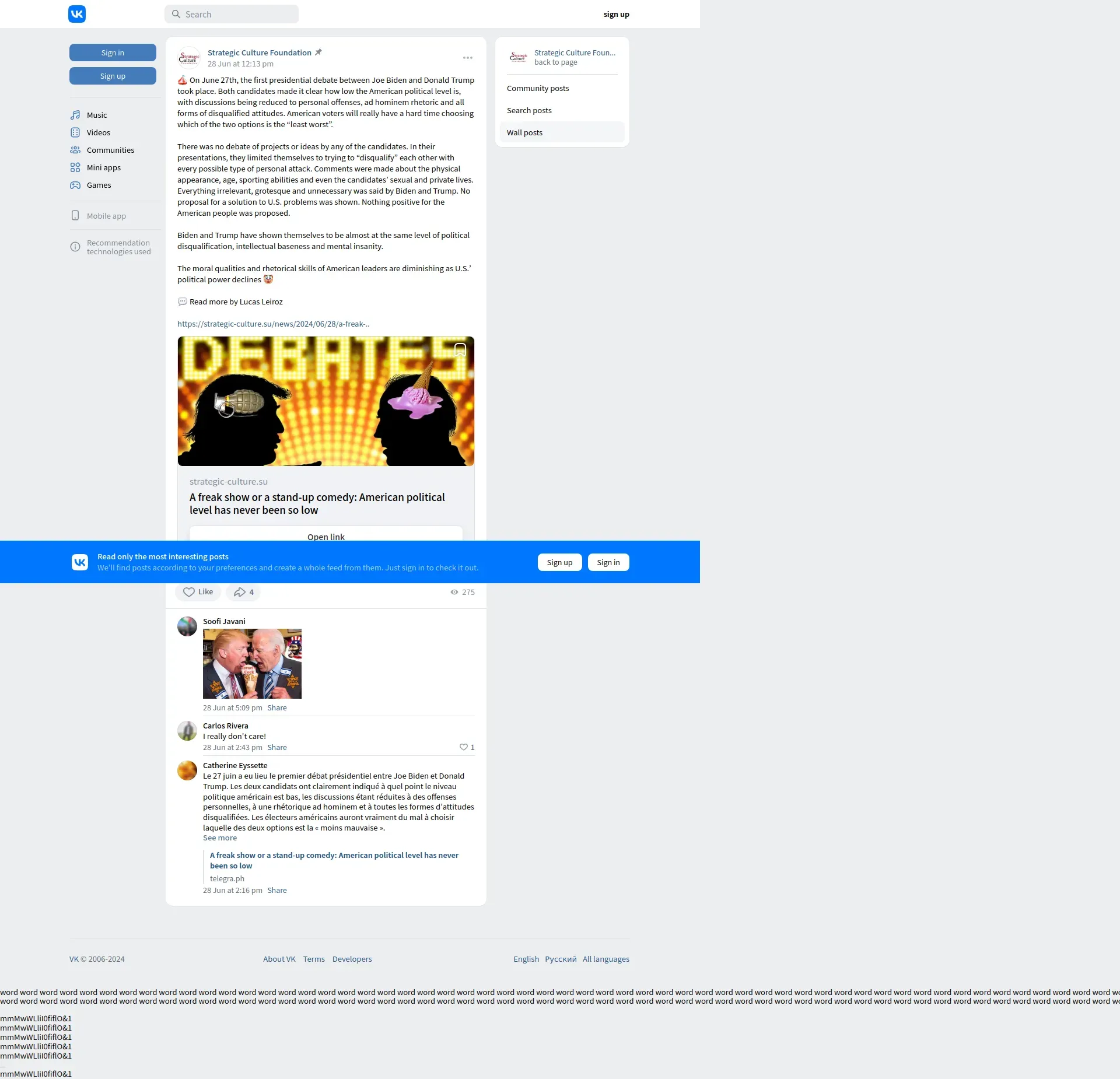Select Wall posts in right panel
Image resolution: width=1120 pixels, height=1079 pixels.
pos(524,133)
